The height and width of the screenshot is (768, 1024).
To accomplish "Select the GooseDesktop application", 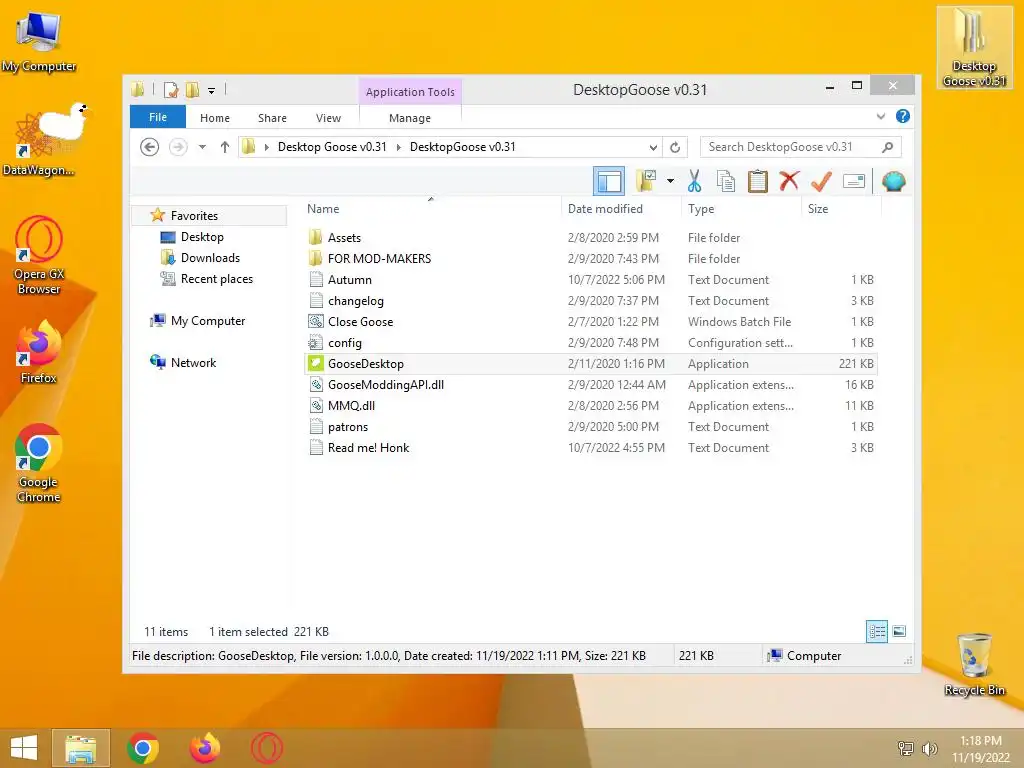I will coord(590,364).
